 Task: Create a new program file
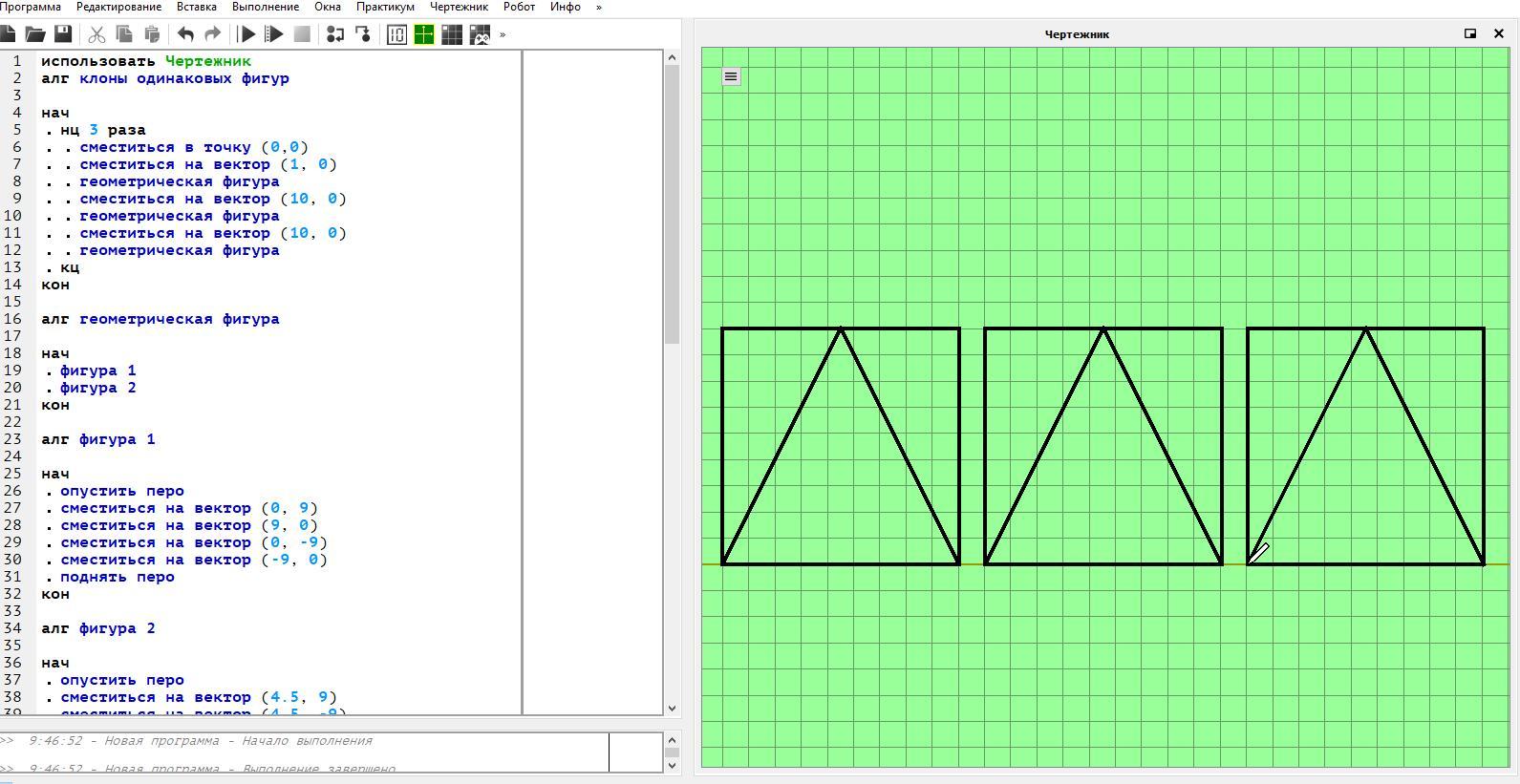(x=8, y=34)
